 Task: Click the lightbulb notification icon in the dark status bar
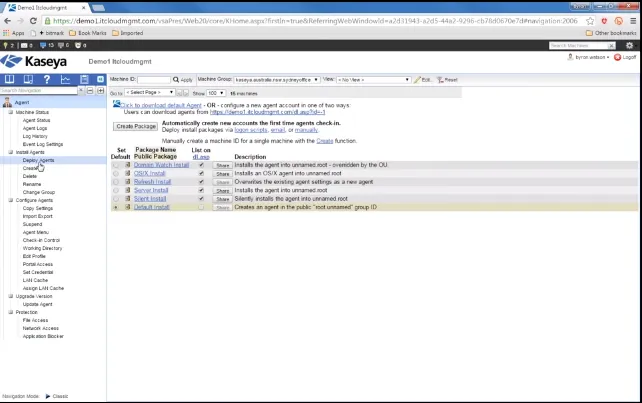pos(5,45)
